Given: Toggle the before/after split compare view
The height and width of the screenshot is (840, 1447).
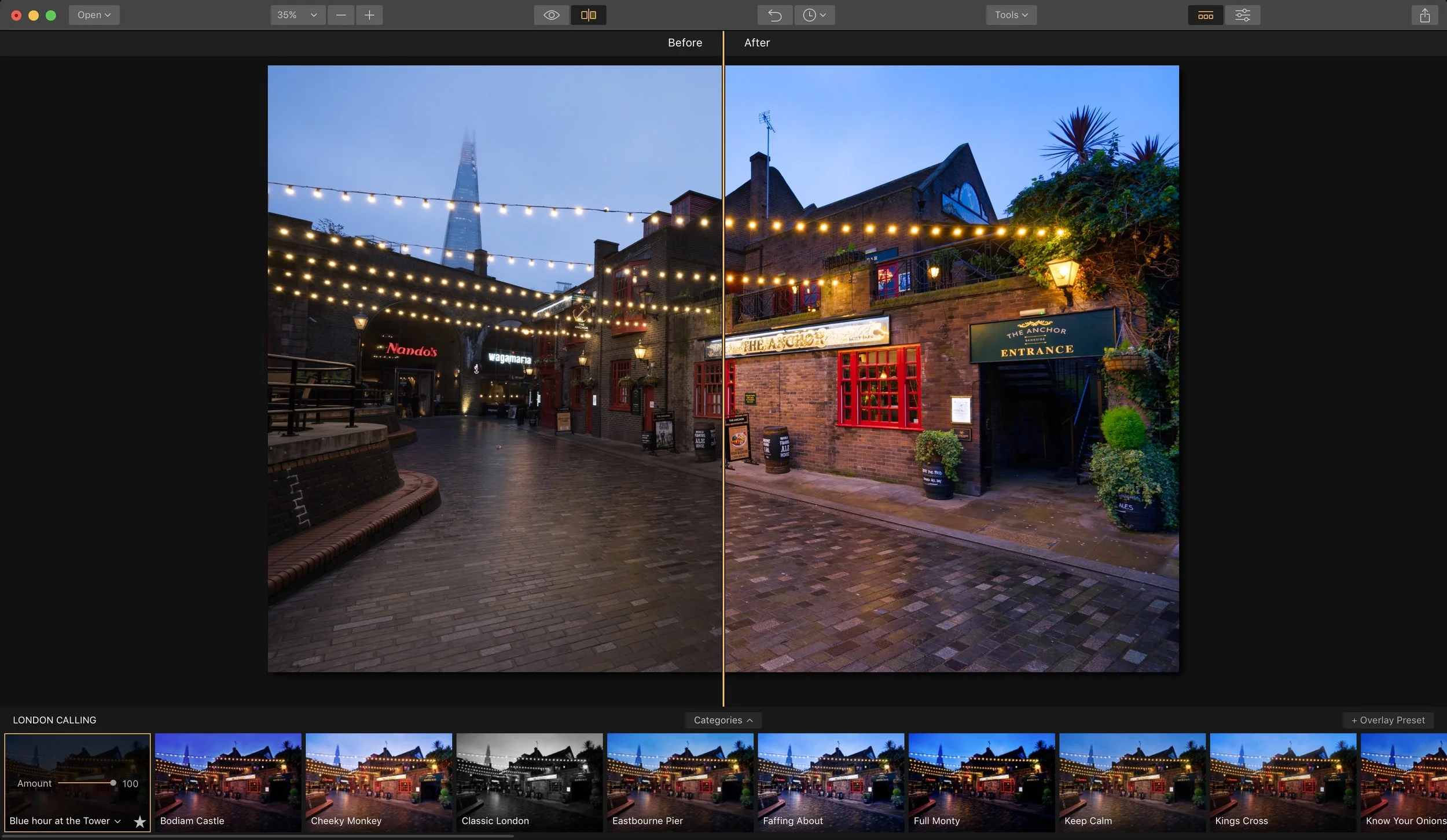Looking at the screenshot, I should [x=589, y=15].
